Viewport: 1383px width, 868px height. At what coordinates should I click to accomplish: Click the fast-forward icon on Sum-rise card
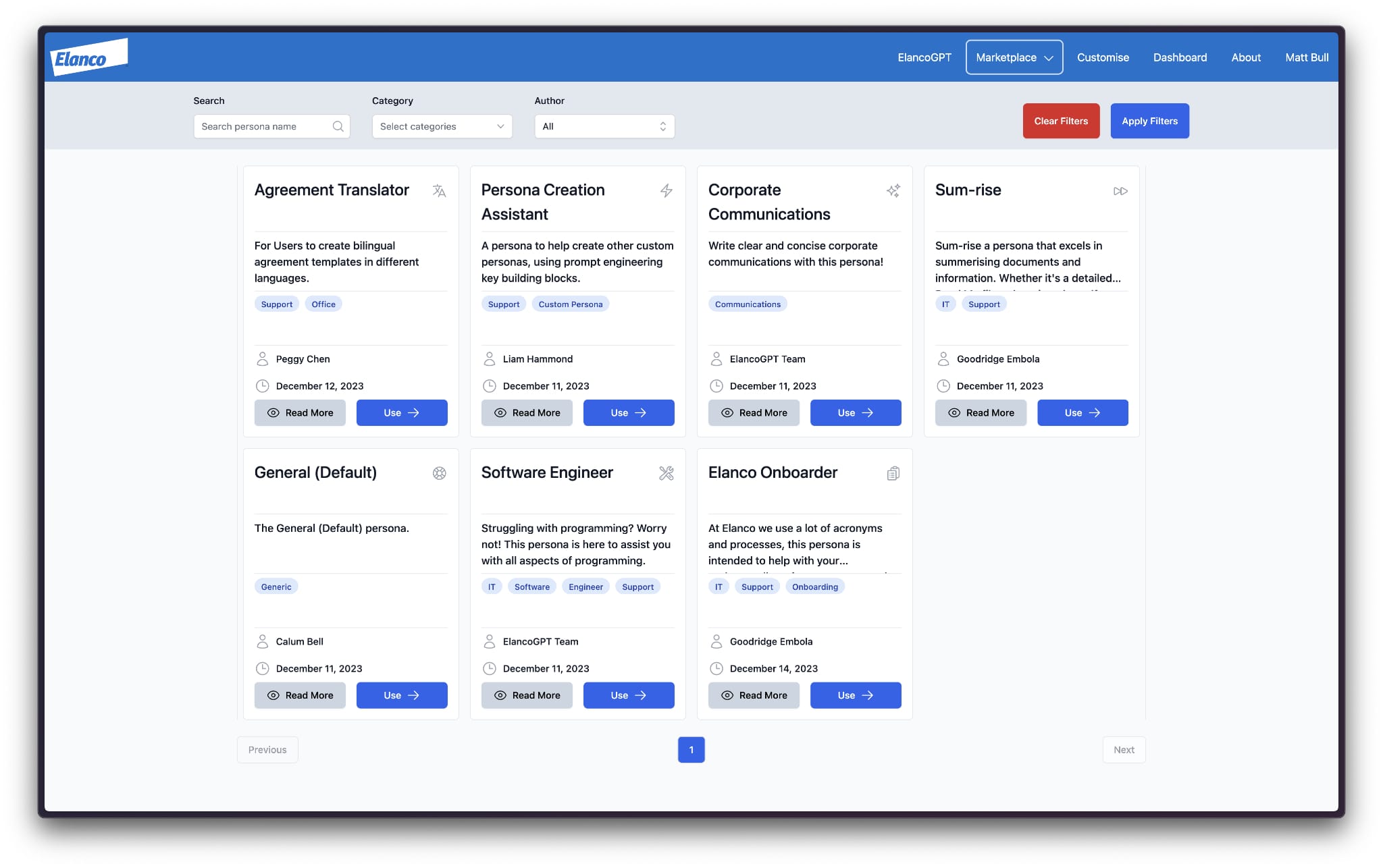pyautogui.click(x=1120, y=191)
